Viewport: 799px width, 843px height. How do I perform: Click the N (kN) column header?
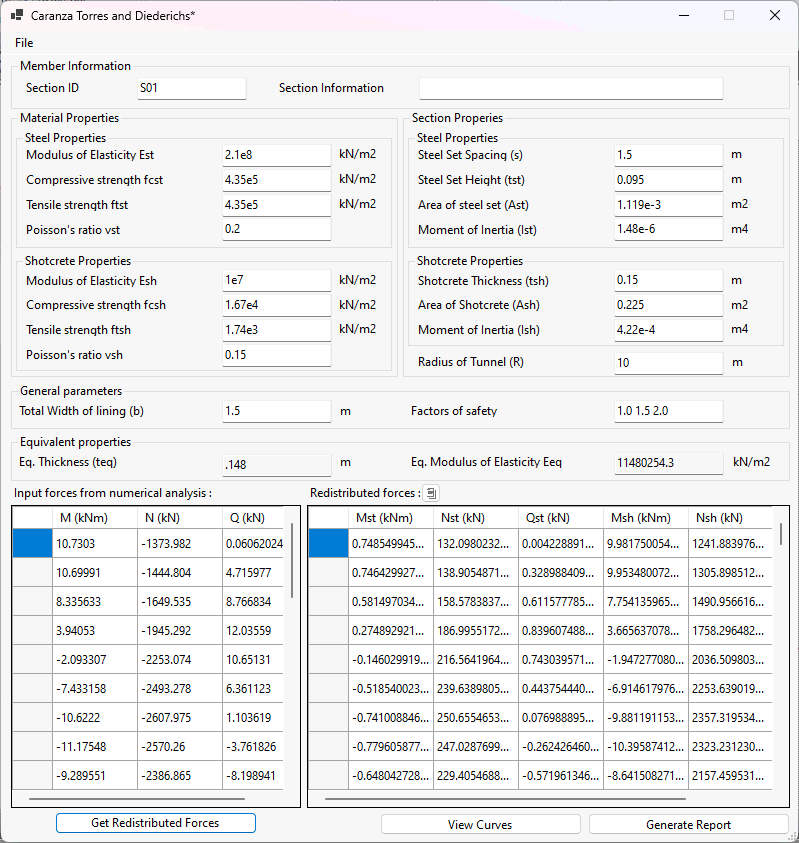click(x=180, y=518)
